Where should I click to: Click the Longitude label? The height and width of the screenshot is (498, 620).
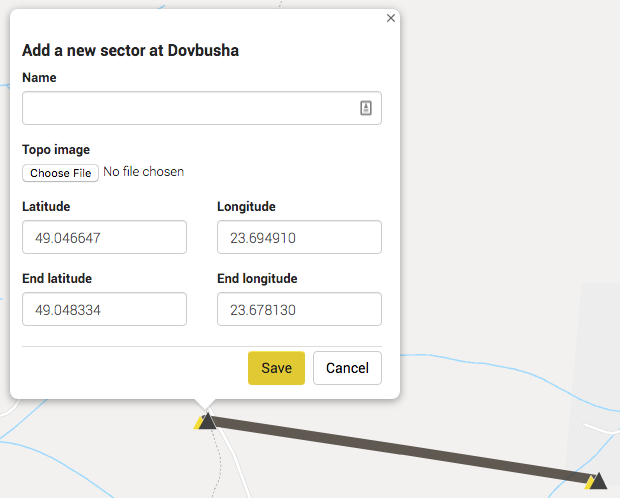[246, 207]
